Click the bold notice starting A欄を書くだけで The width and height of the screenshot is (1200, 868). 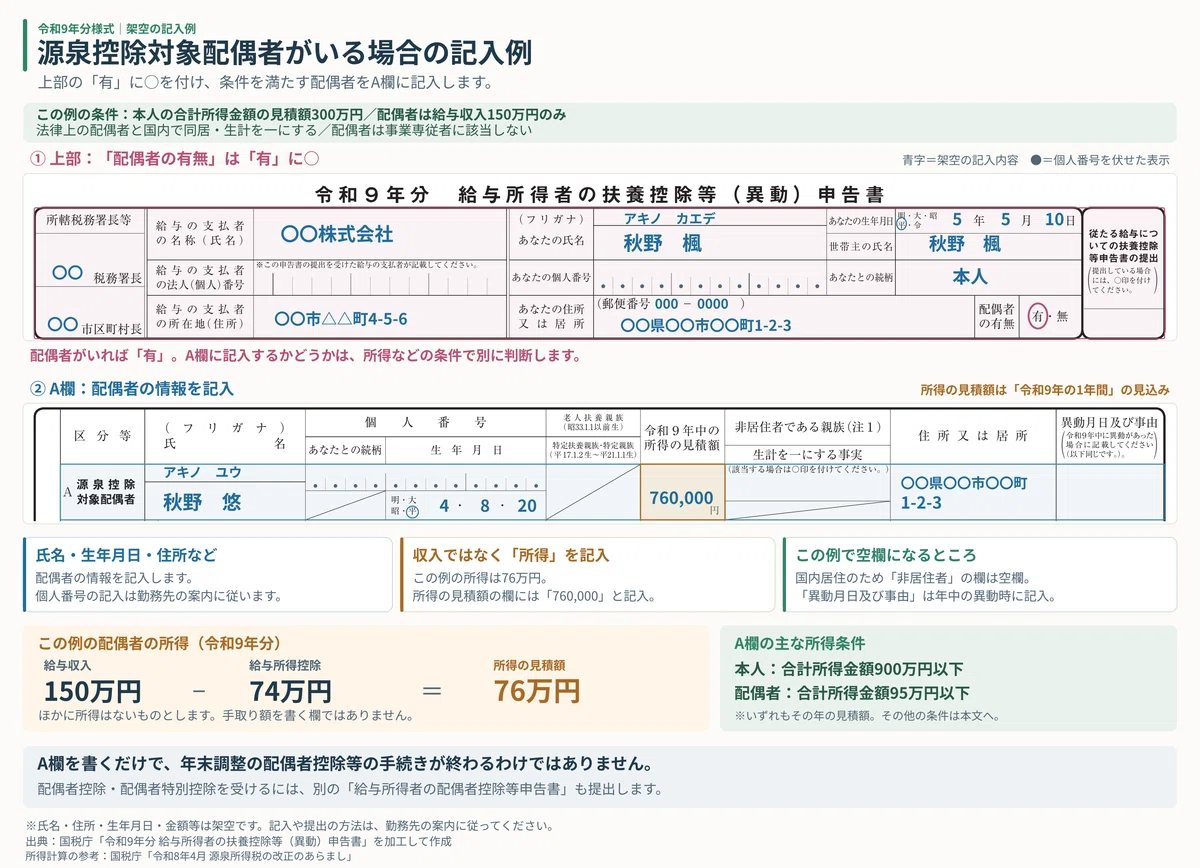[x=345, y=764]
